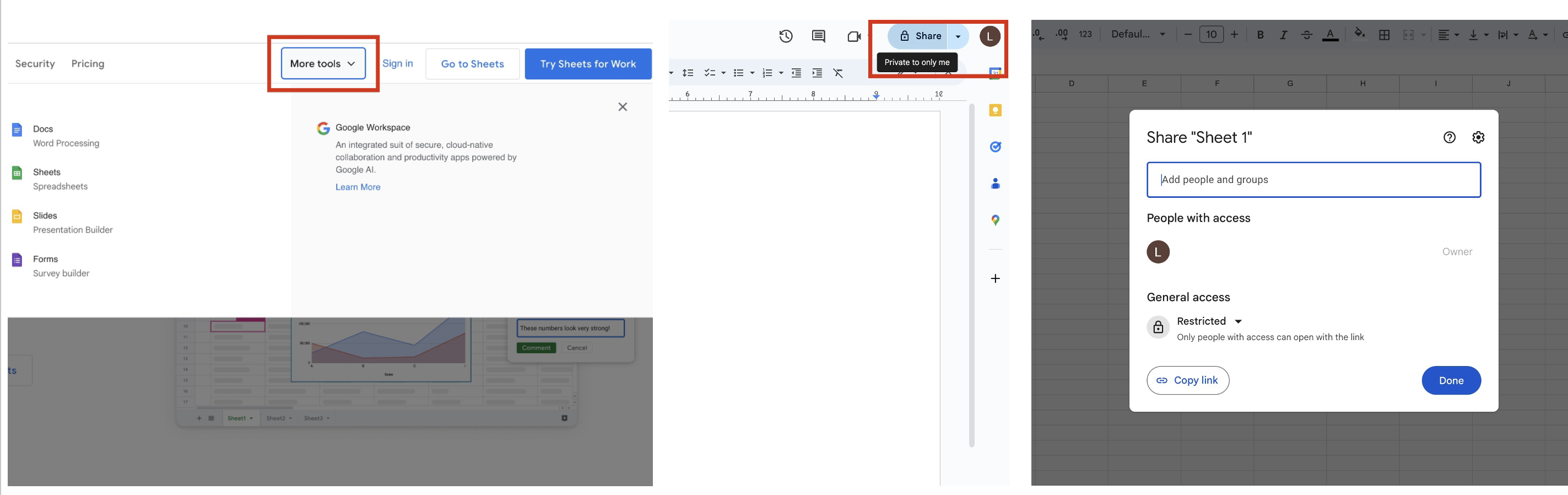The width and height of the screenshot is (1568, 495).
Task: Open fill color paint bucket in Sheets
Action: (x=1359, y=34)
